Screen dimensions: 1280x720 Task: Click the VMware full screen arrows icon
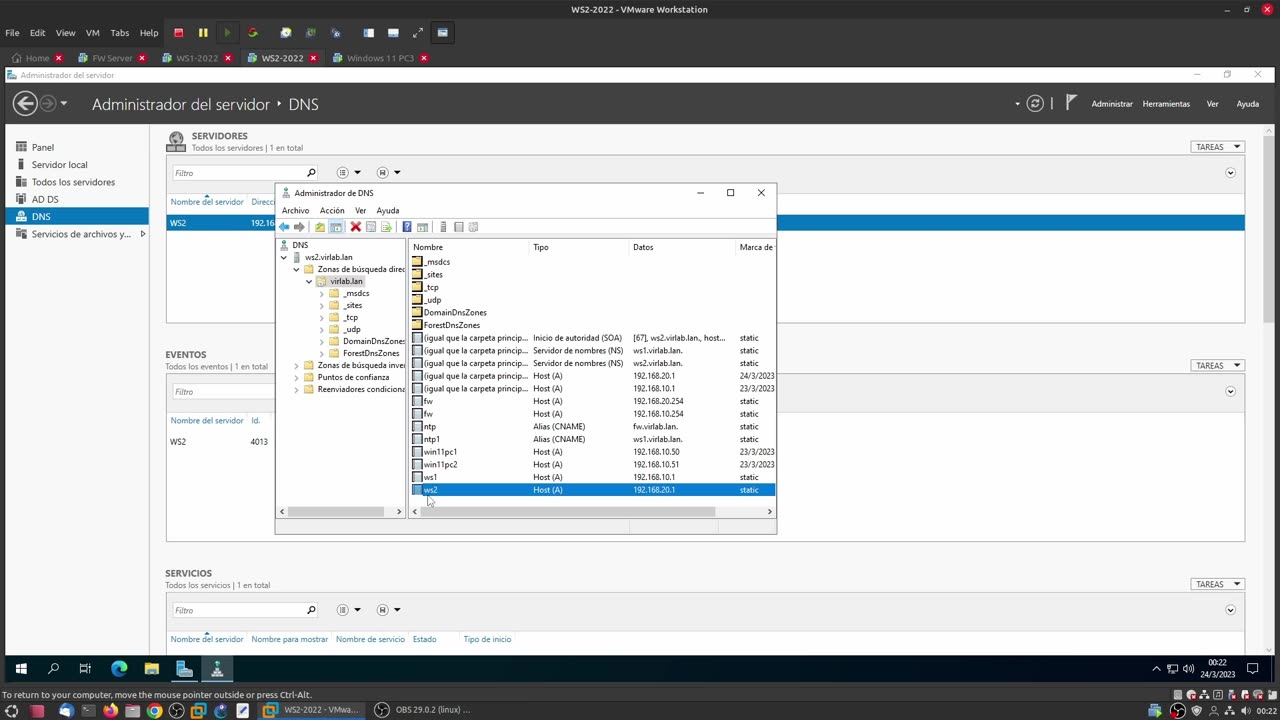pos(418,32)
